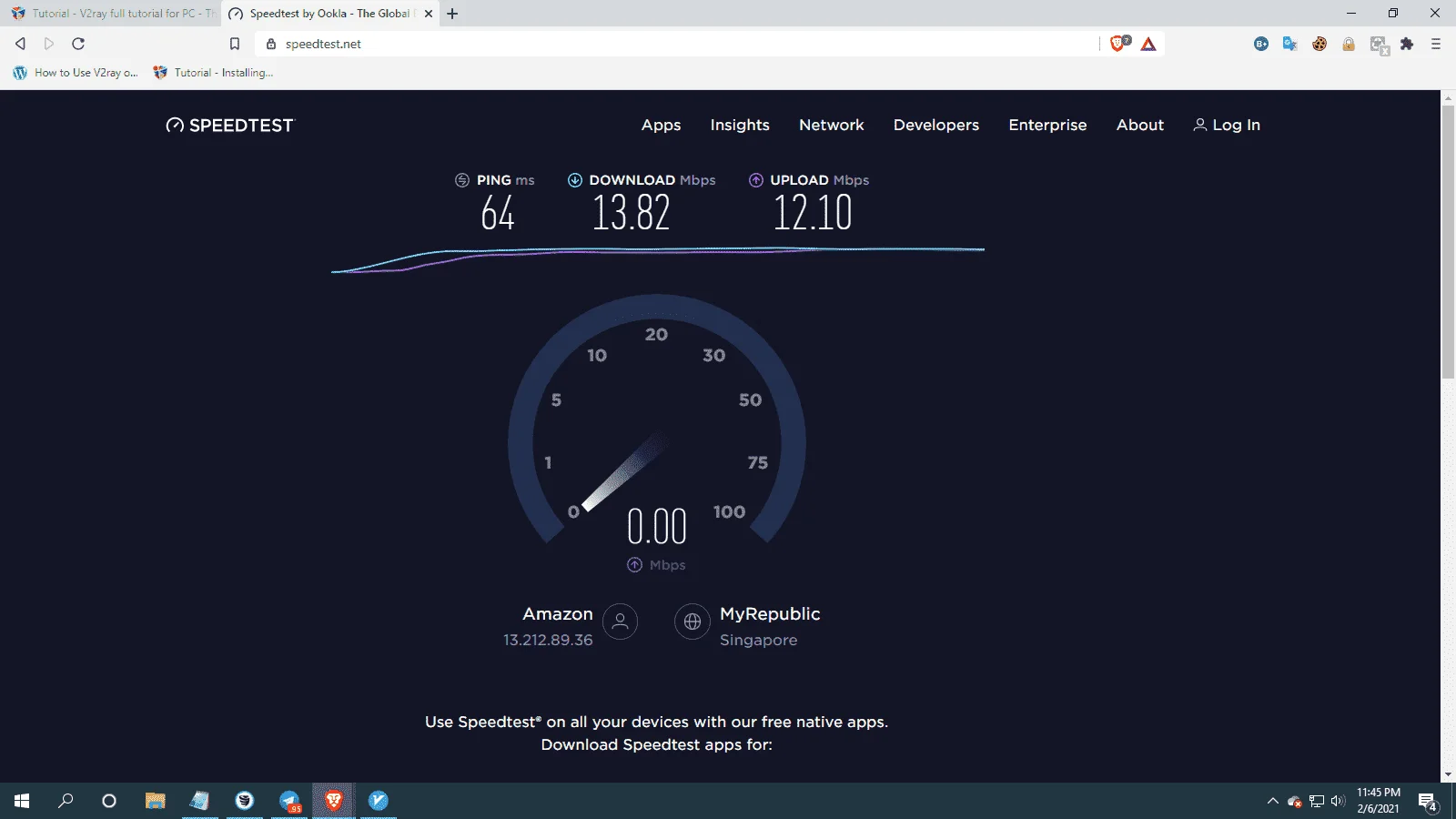This screenshot has height=819, width=1456.
Task: Open the Action Center notifications
Action: pos(1428,802)
